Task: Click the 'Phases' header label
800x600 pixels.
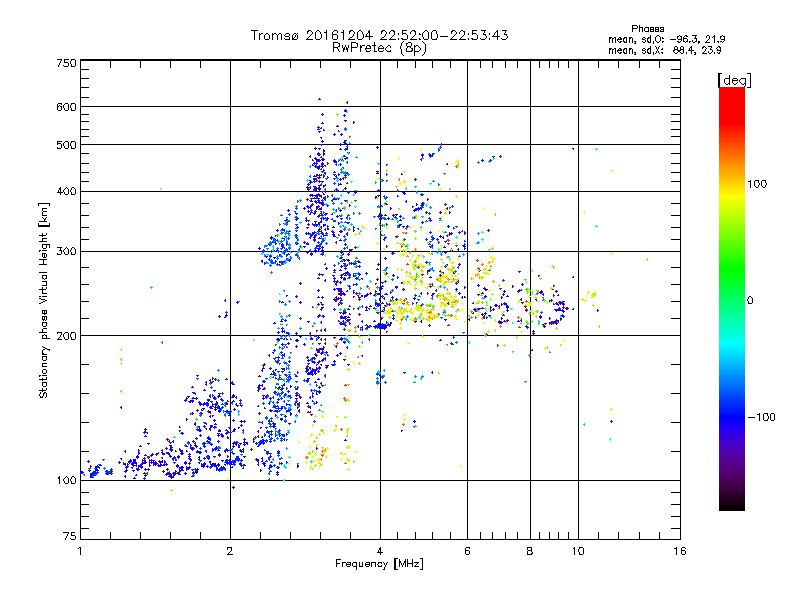Action: [647, 29]
